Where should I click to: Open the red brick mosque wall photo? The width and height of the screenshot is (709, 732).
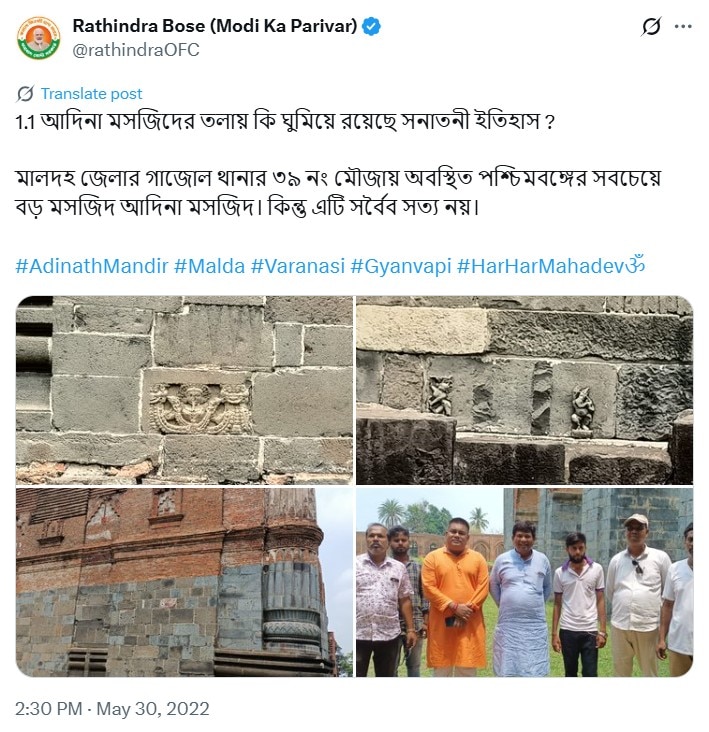click(x=184, y=582)
